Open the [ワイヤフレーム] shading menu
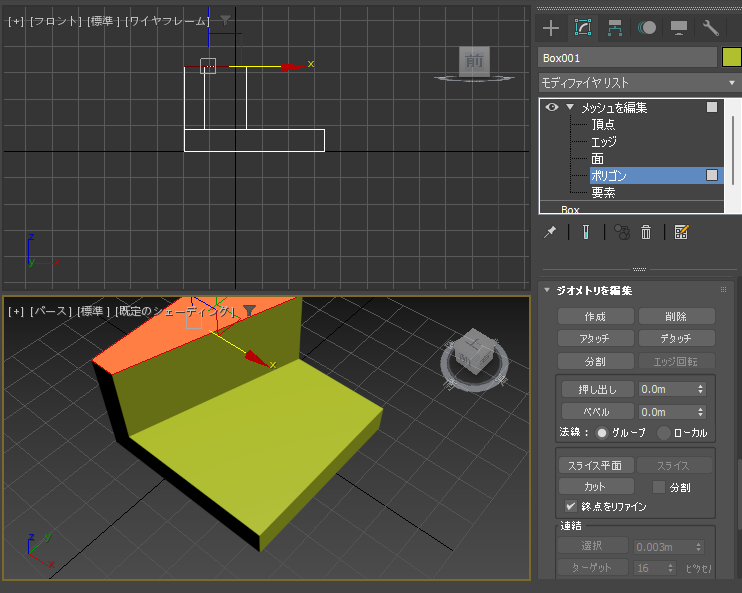Image resolution: width=742 pixels, height=593 pixels. click(x=168, y=21)
